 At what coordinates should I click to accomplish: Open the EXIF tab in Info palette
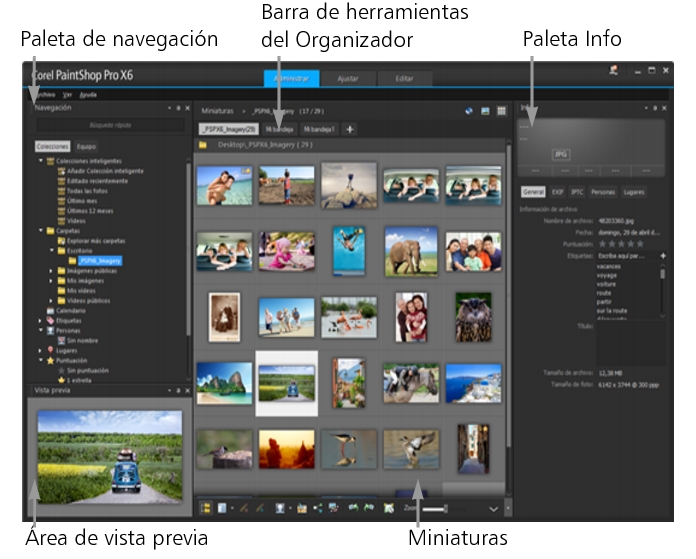[558, 191]
